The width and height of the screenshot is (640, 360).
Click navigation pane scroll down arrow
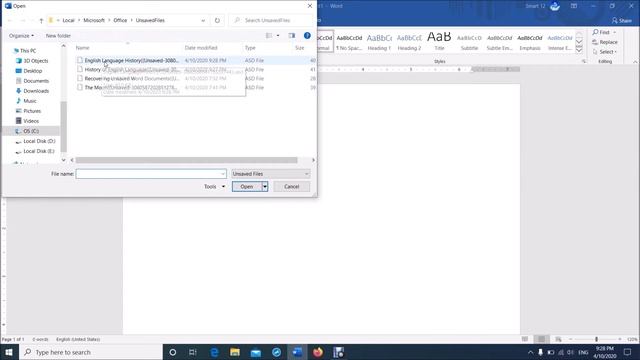click(63, 160)
